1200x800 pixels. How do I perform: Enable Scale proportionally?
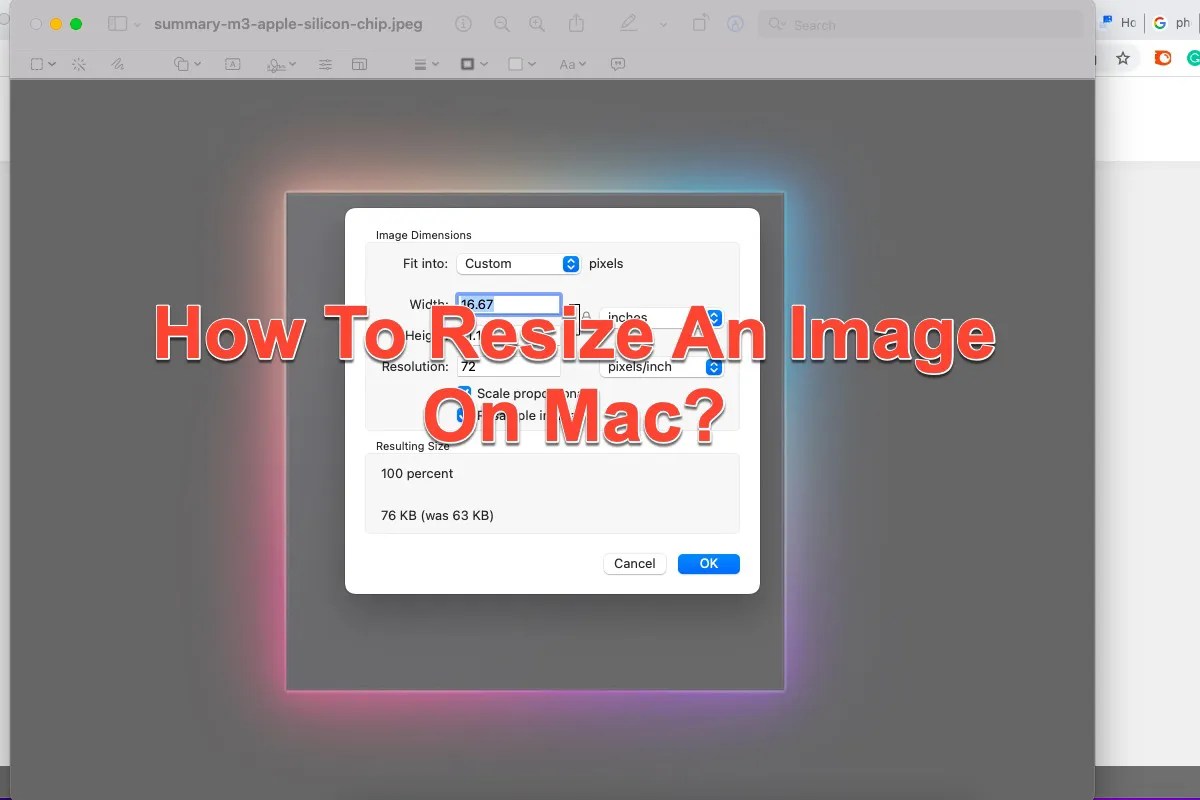click(x=463, y=393)
